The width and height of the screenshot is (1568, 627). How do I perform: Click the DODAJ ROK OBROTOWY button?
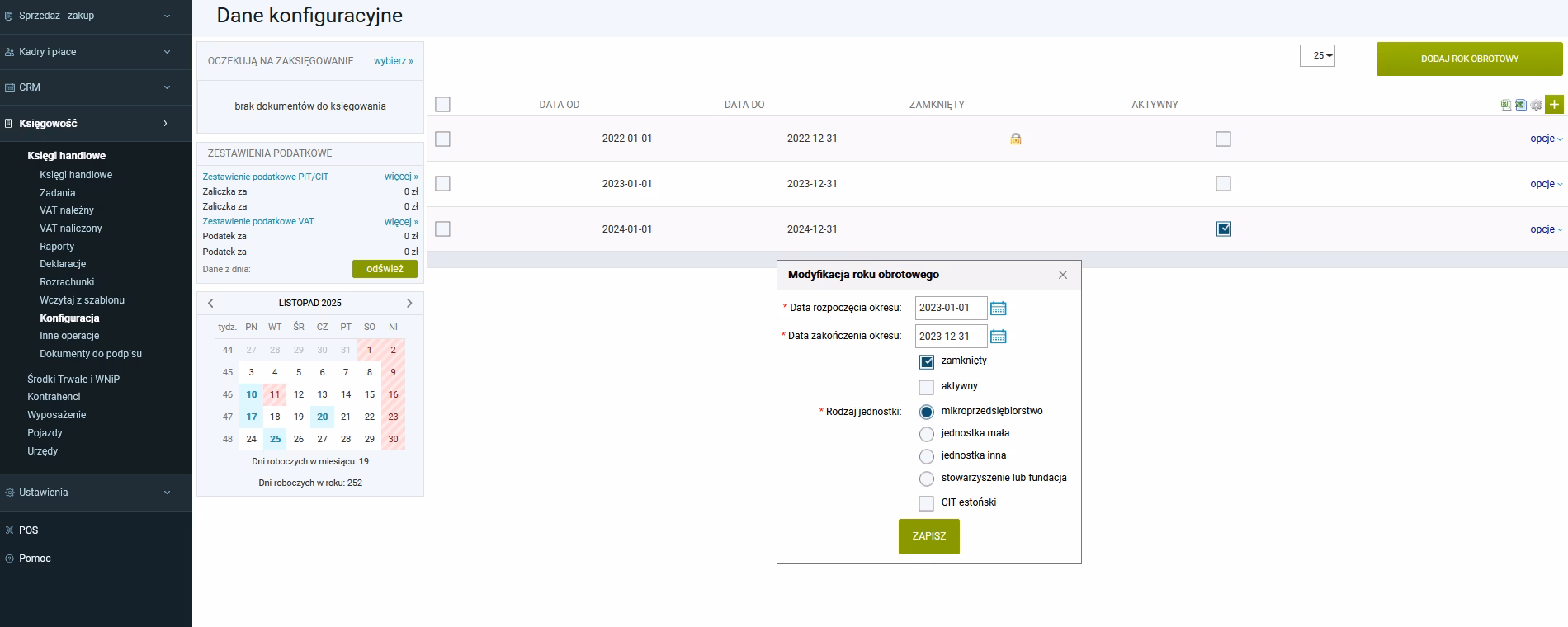pos(1469,59)
